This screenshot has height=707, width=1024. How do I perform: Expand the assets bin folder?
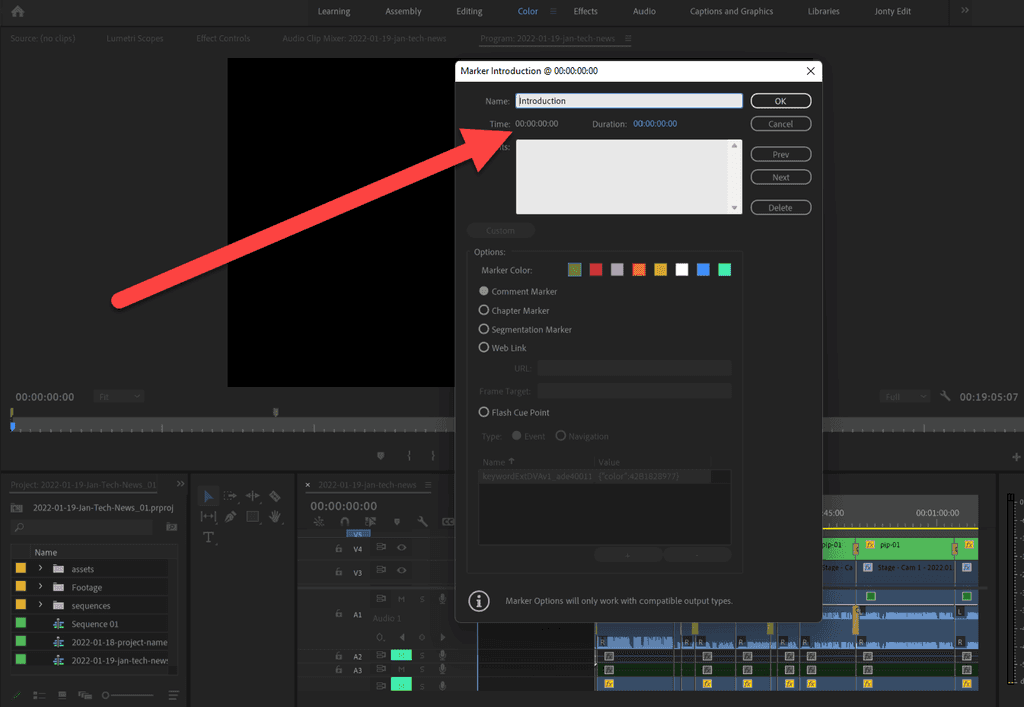pyautogui.click(x=40, y=569)
